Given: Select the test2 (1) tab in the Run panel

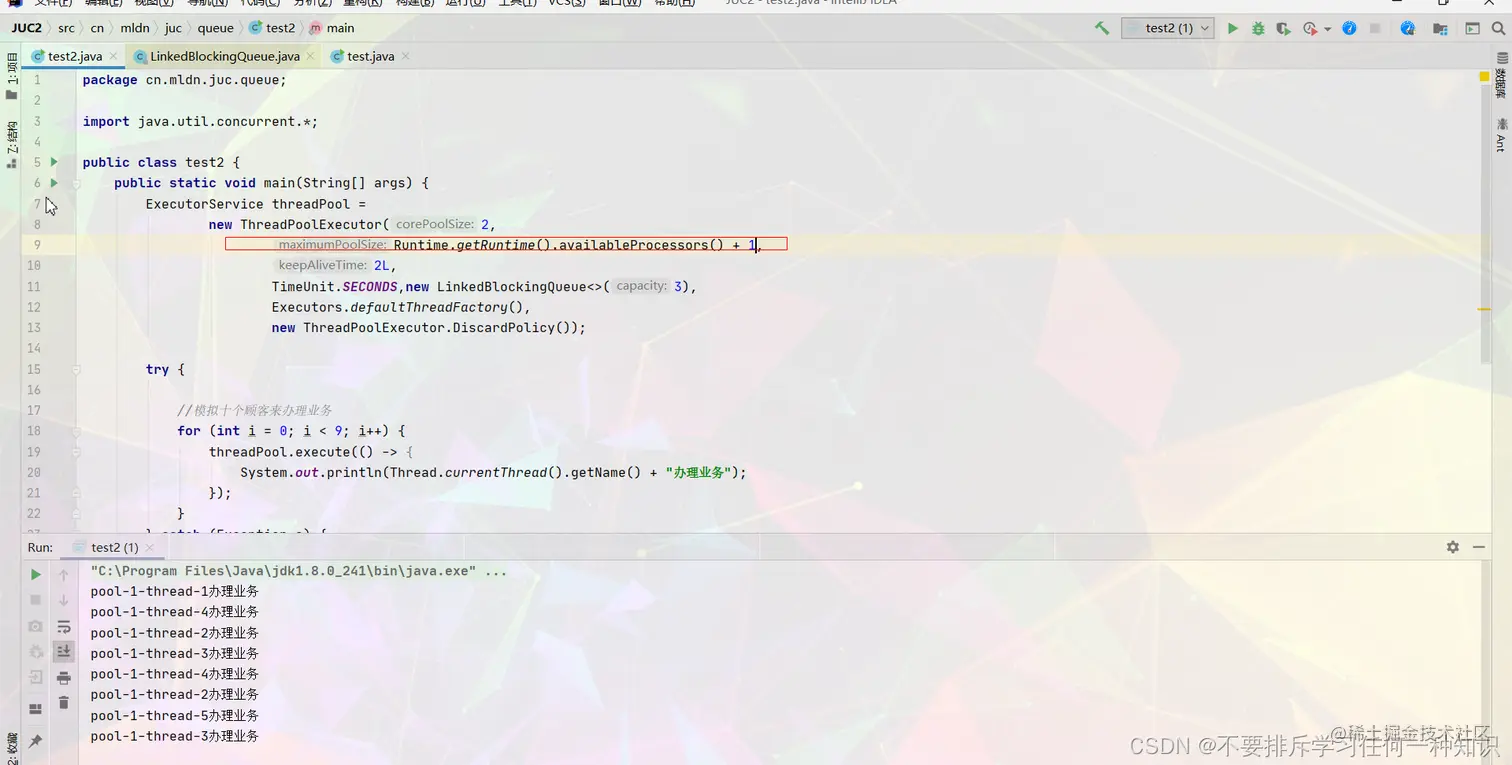Looking at the screenshot, I should [x=113, y=547].
